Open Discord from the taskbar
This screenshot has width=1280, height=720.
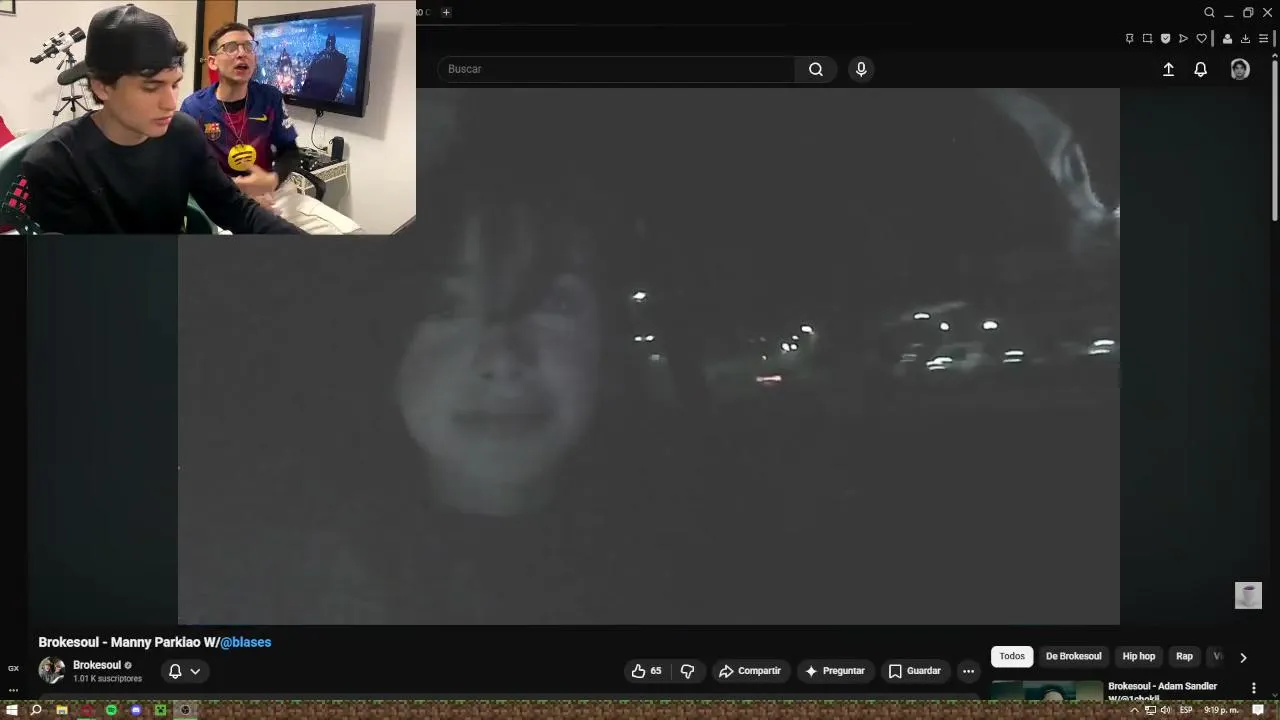[136, 710]
